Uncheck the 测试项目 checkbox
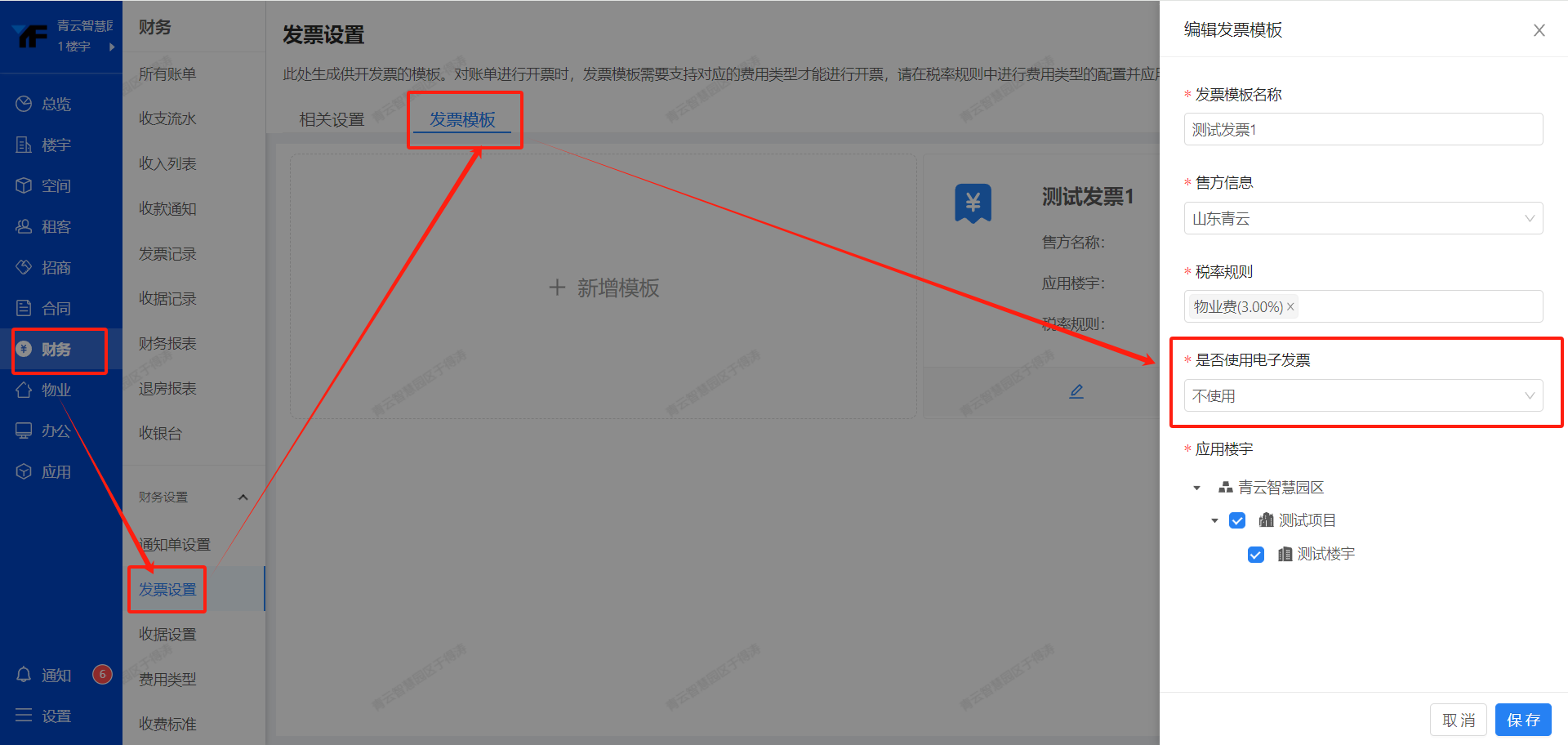This screenshot has width=1568, height=745. (x=1237, y=520)
